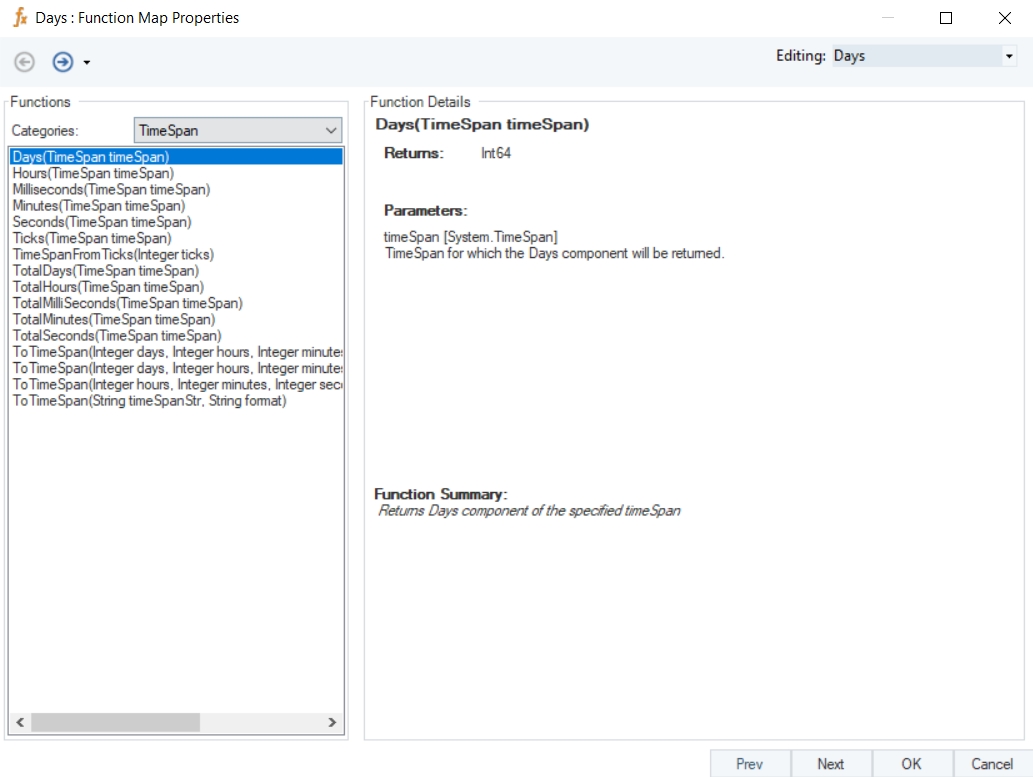Click the Cancel button
This screenshot has width=1033, height=777.
pyautogui.click(x=992, y=764)
